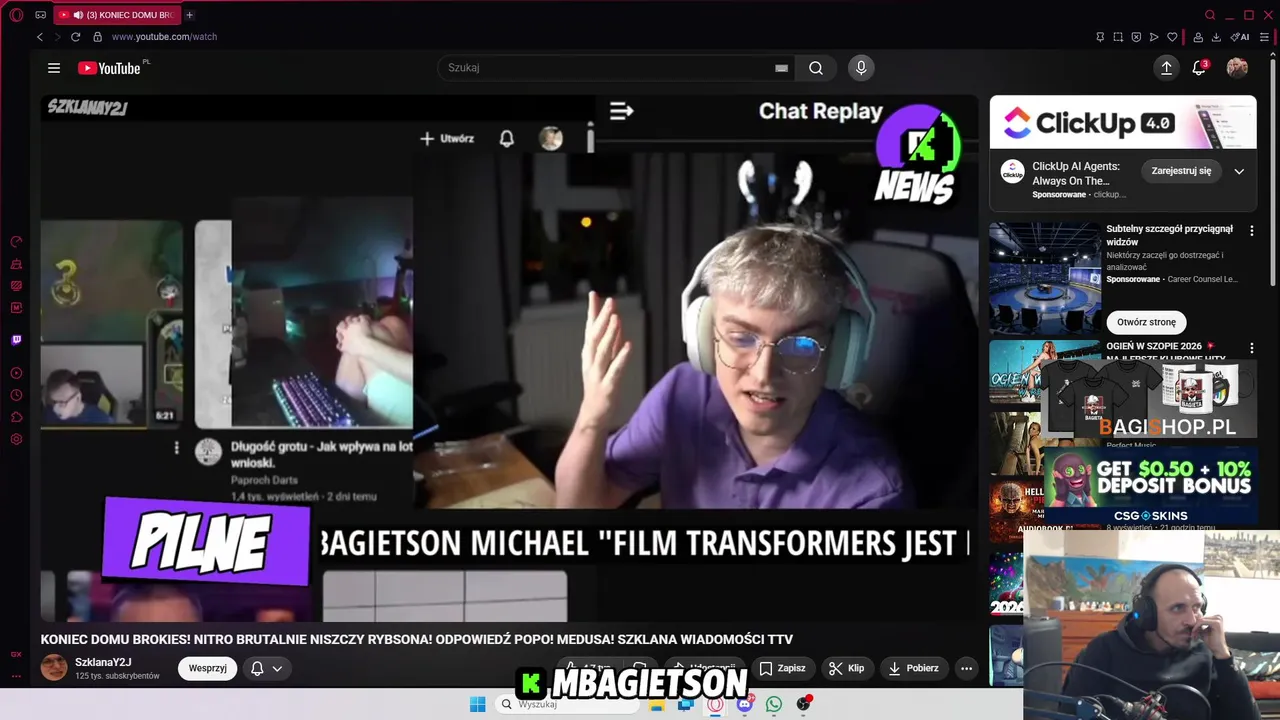
Task: Open Opera flow send icon
Action: [1154, 37]
